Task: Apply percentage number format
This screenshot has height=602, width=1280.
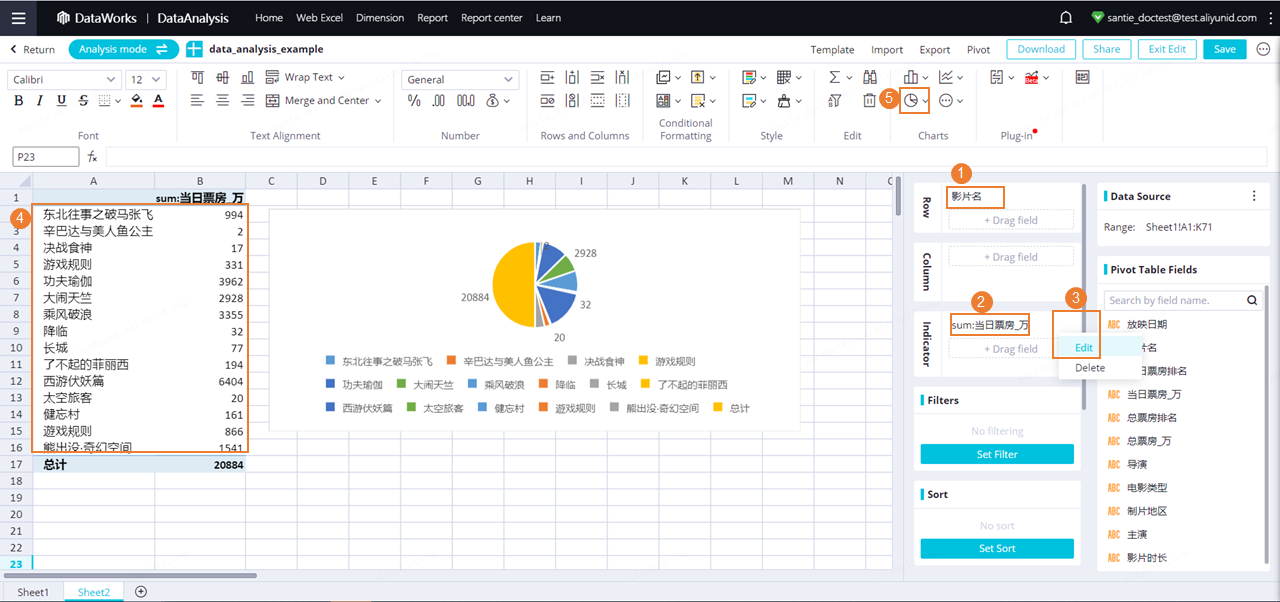Action: click(x=414, y=100)
